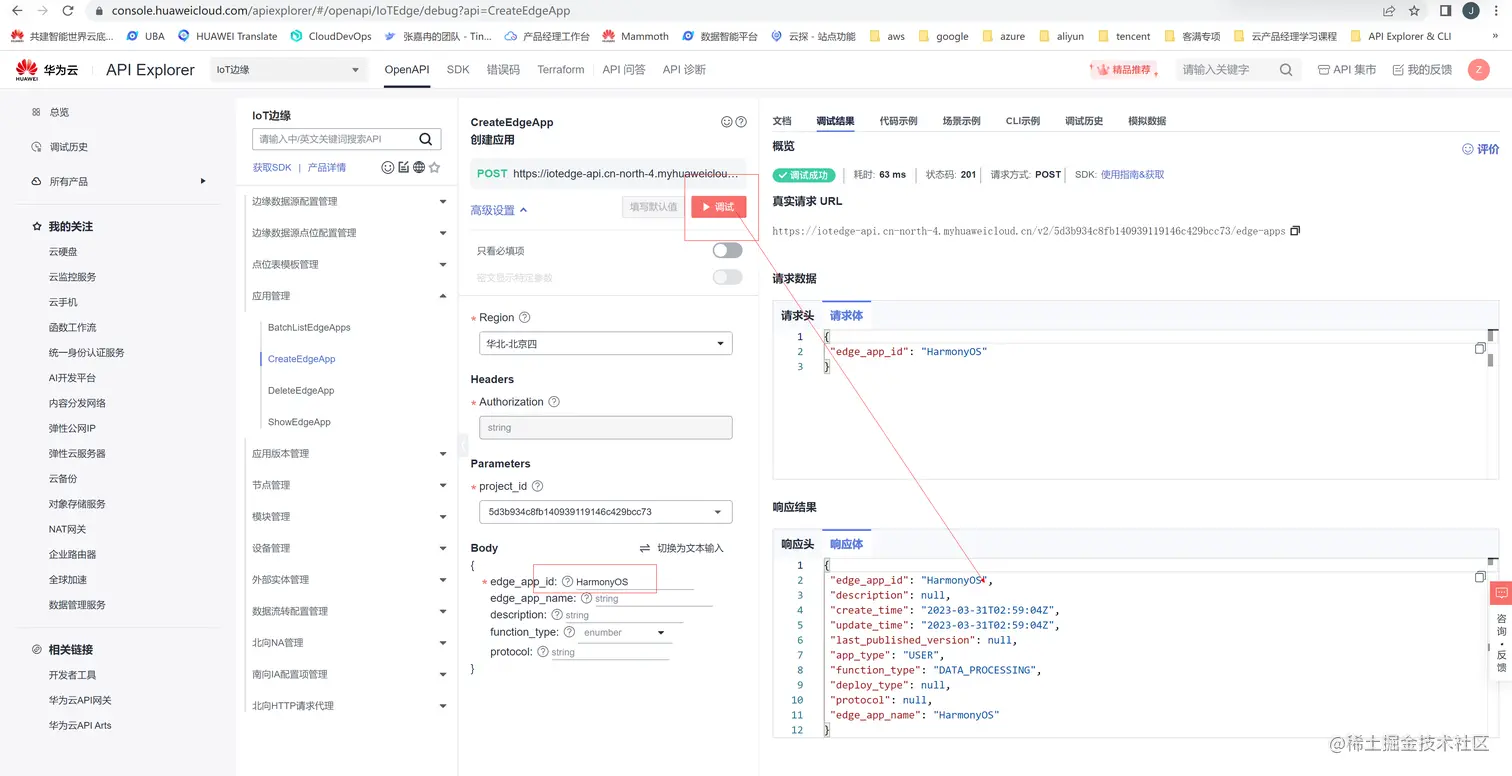Expand 节点管理 category

[x=347, y=485]
